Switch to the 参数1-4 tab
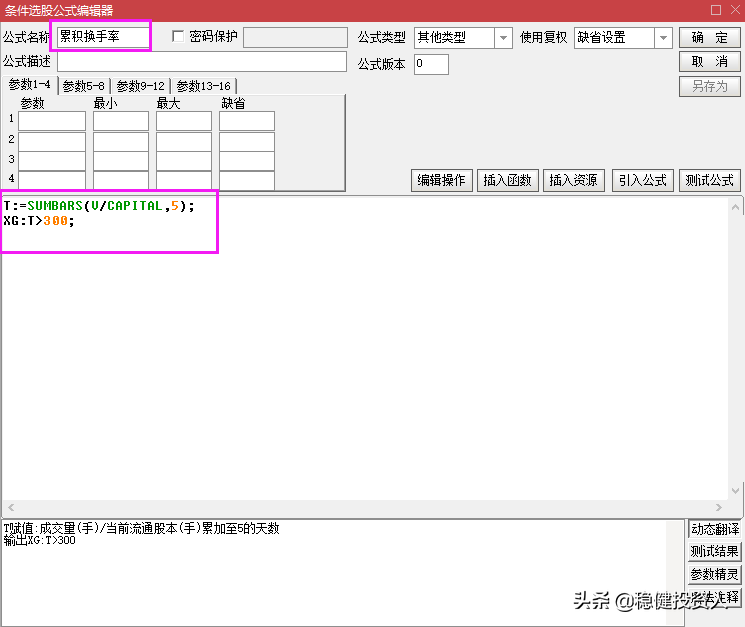The width and height of the screenshot is (745, 627). [x=30, y=85]
